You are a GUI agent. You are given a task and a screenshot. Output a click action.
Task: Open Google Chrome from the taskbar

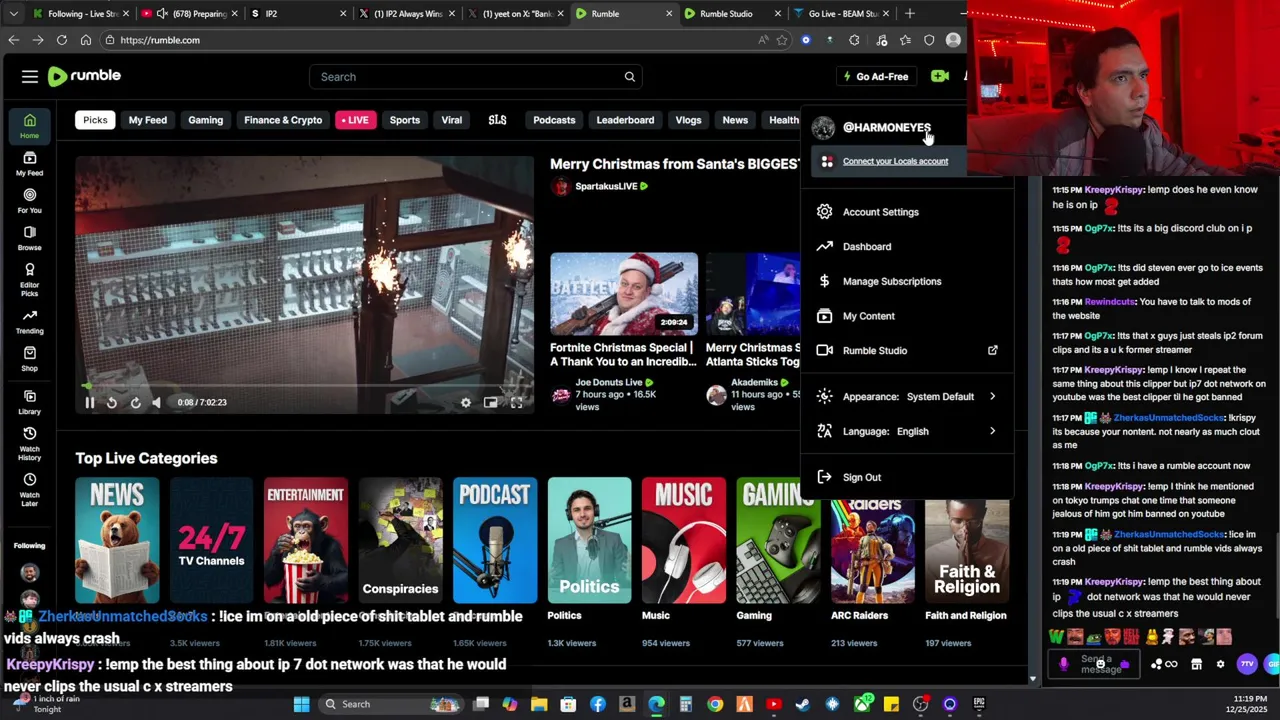(715, 704)
